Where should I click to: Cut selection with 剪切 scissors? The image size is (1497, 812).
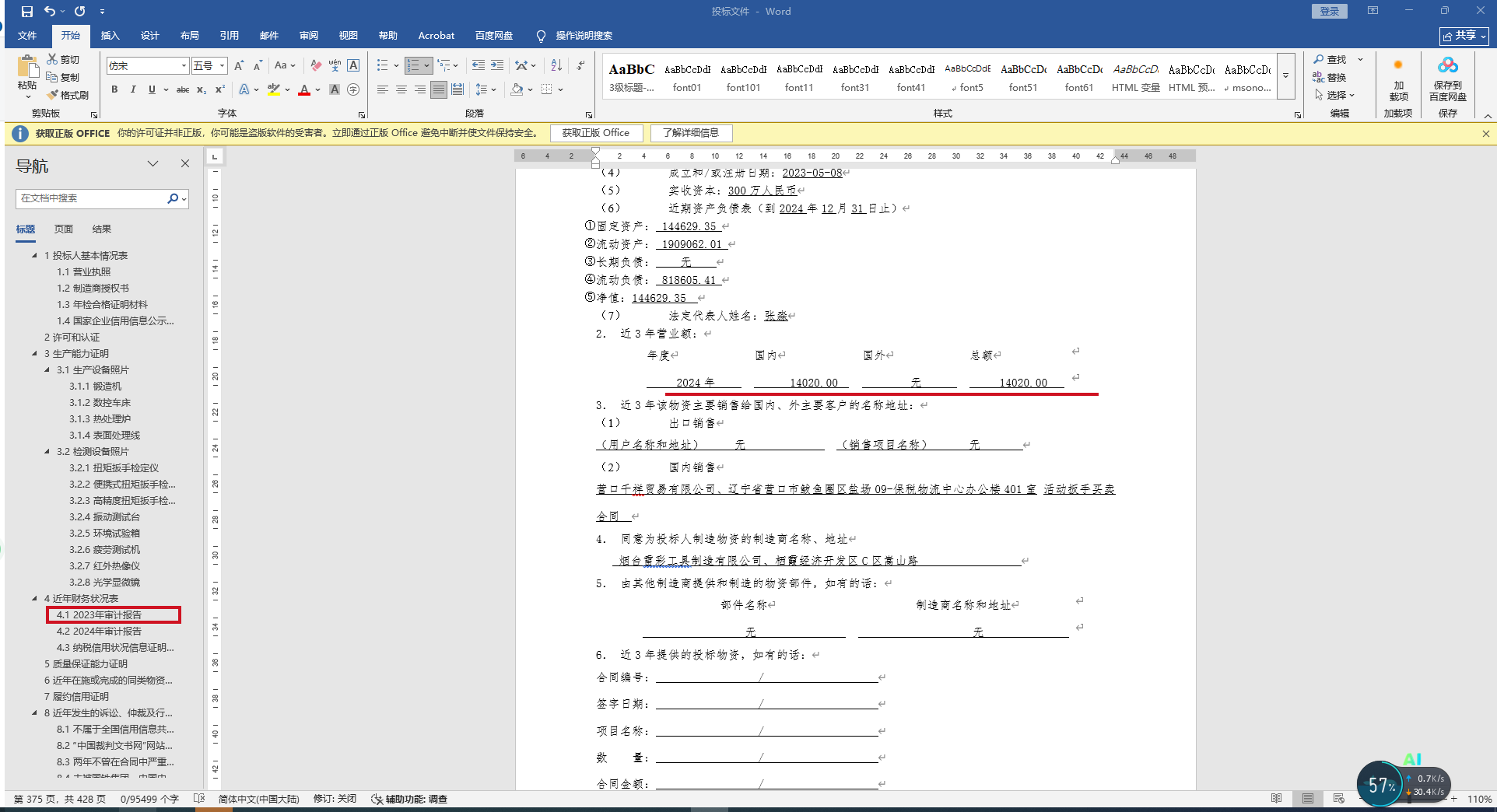pyautogui.click(x=63, y=59)
